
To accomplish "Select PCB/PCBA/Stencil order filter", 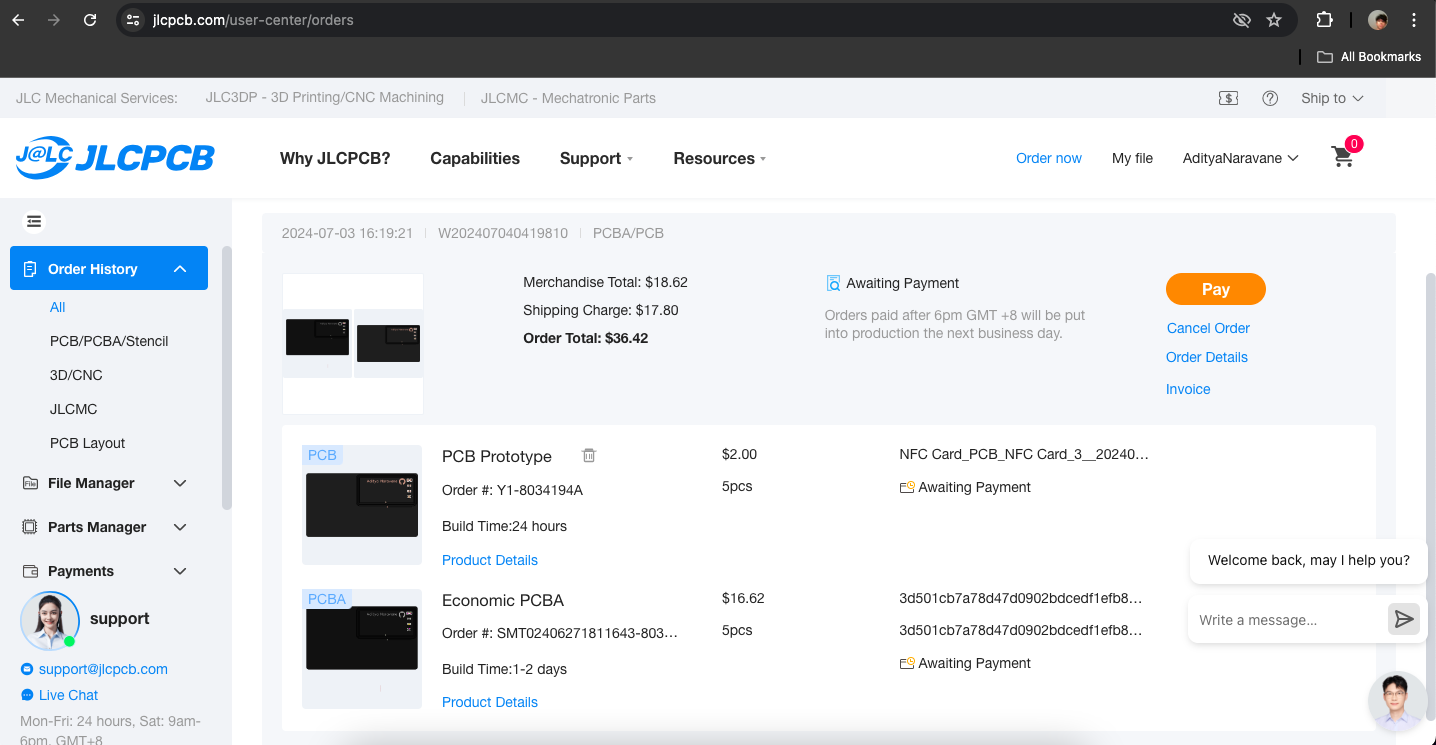I will (x=109, y=341).
